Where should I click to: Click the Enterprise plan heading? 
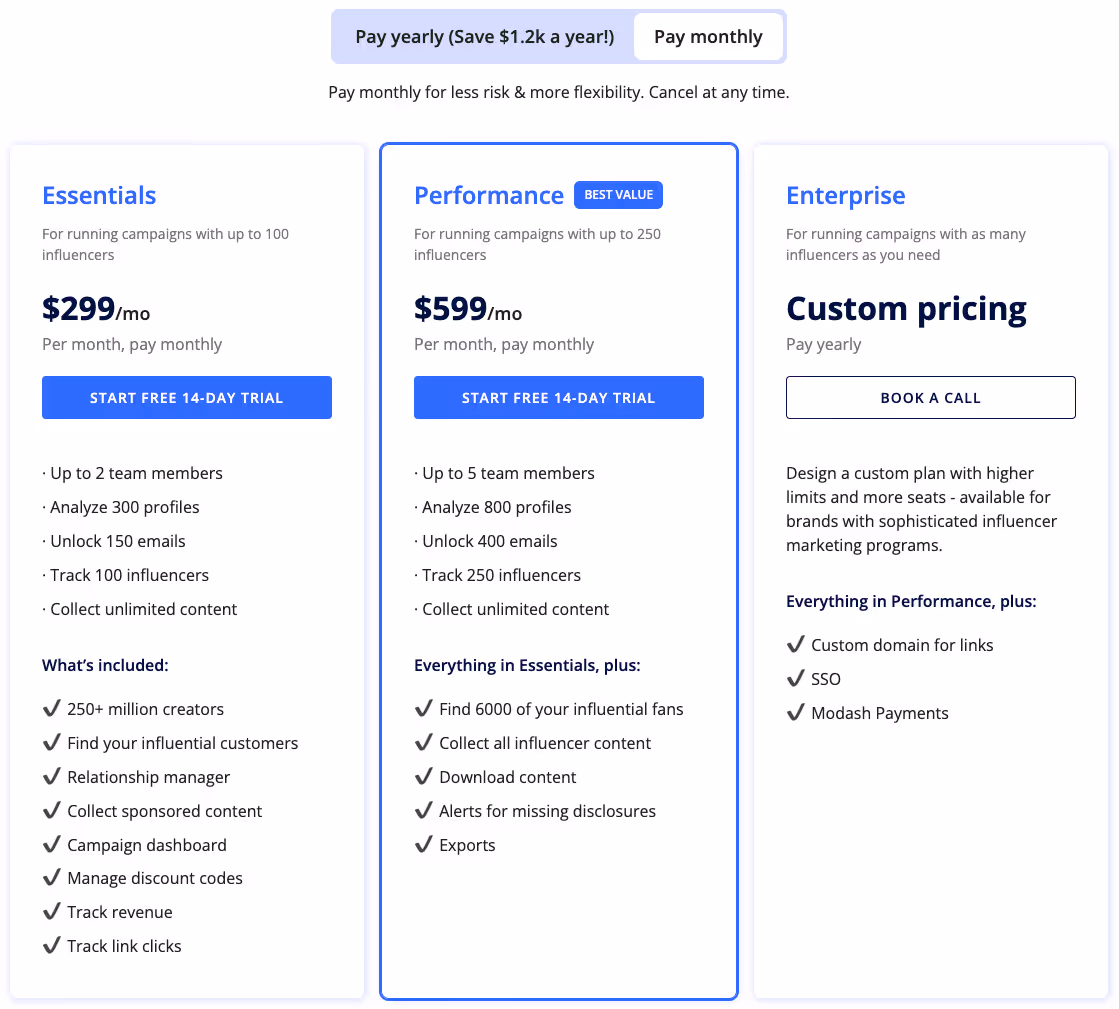[x=846, y=195]
